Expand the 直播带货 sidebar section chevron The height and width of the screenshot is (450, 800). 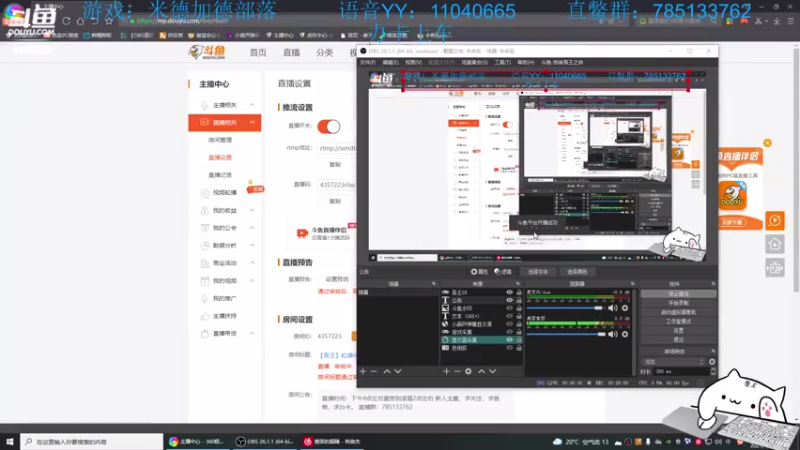[x=252, y=333]
